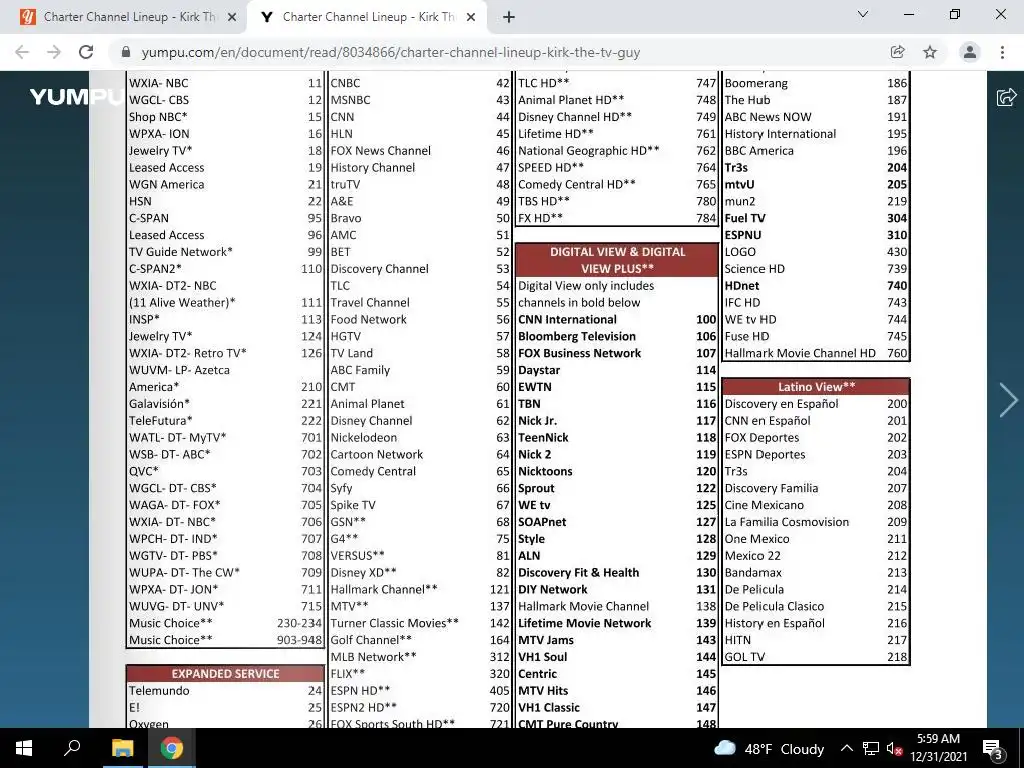Show hidden system tray icons
The image size is (1024, 768).
pyautogui.click(x=846, y=748)
